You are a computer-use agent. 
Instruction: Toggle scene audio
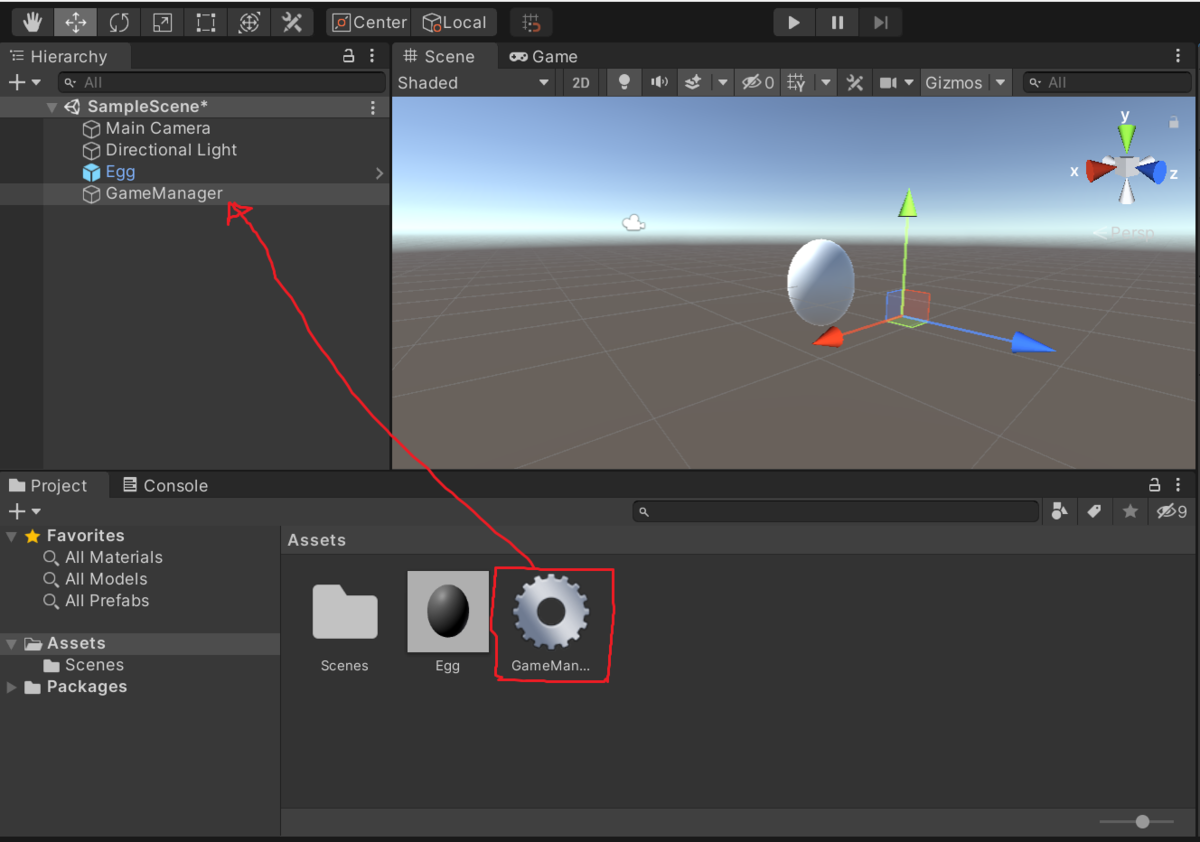pyautogui.click(x=659, y=83)
